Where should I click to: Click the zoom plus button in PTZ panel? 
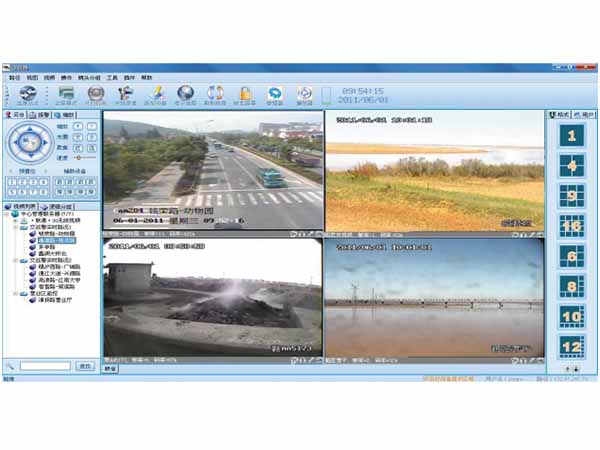(78, 126)
